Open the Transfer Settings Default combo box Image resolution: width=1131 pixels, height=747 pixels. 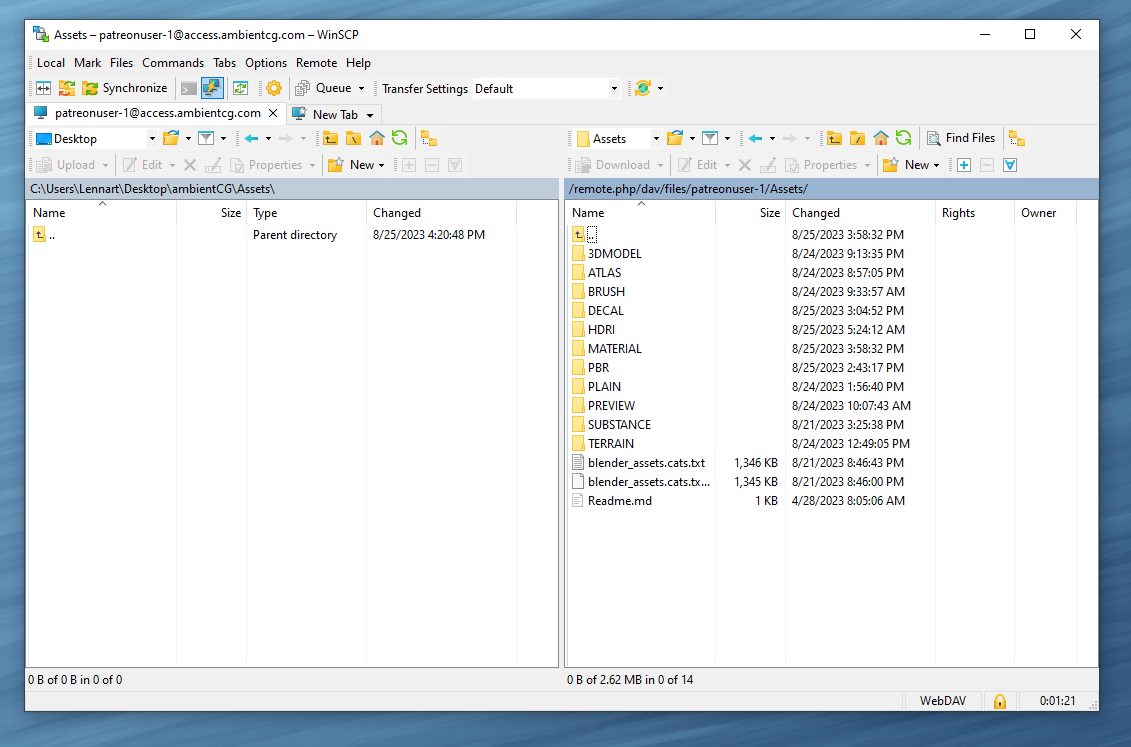coord(546,89)
